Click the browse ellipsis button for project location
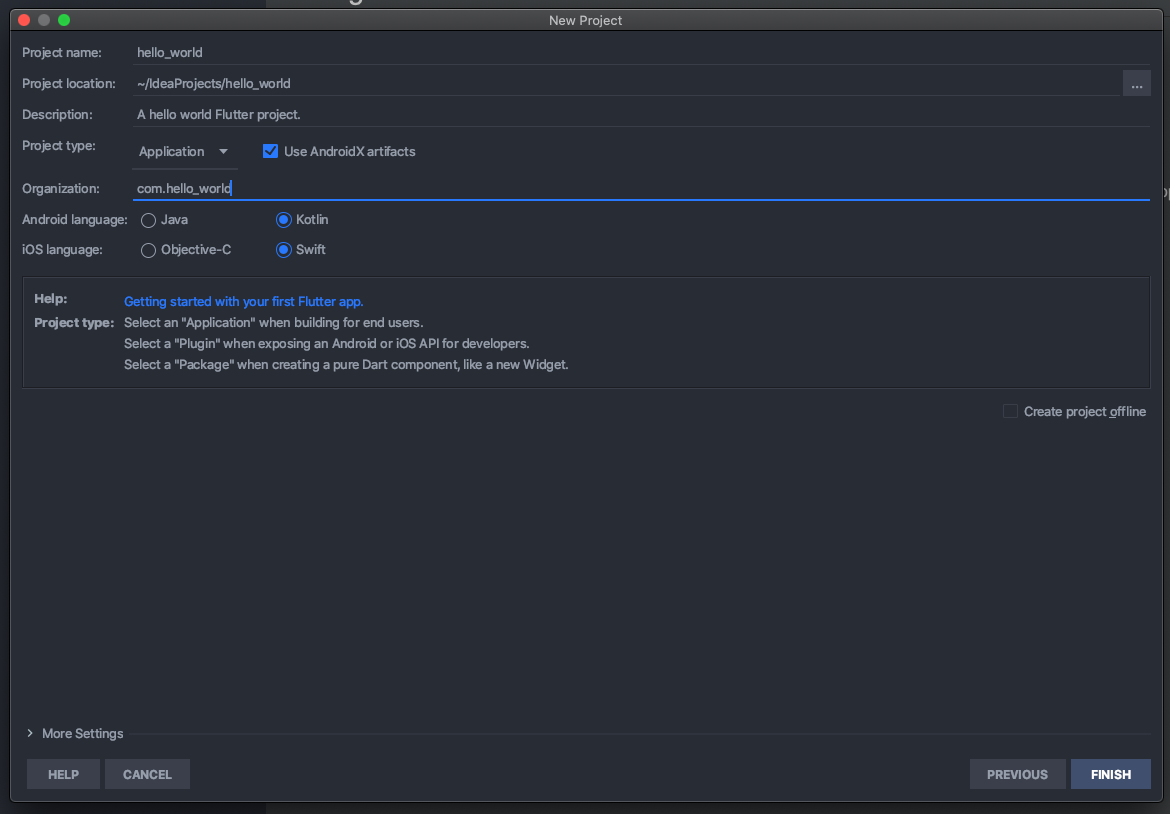Viewport: 1170px width, 814px height. (1136, 84)
